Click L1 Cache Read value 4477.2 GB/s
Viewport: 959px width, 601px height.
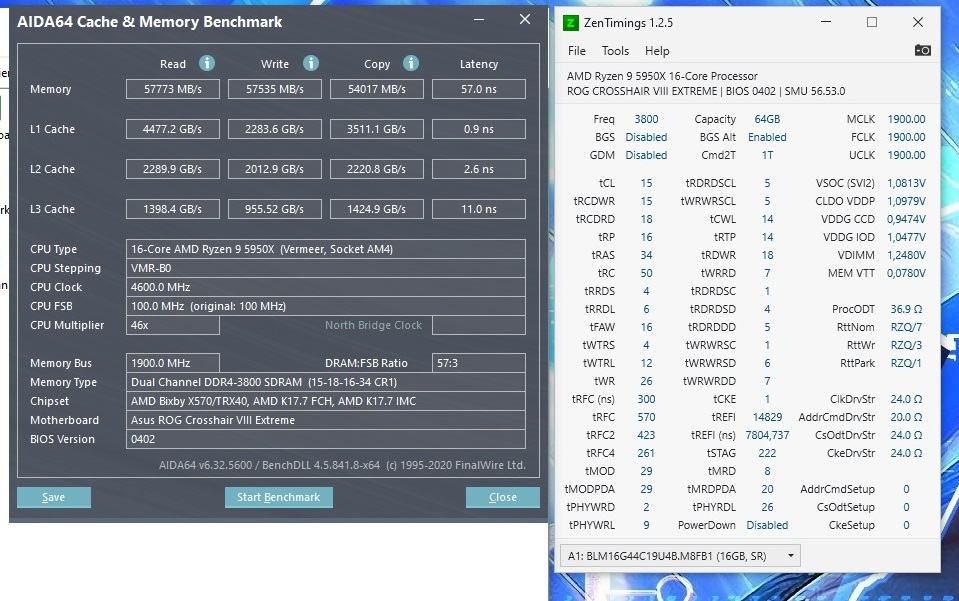(172, 129)
